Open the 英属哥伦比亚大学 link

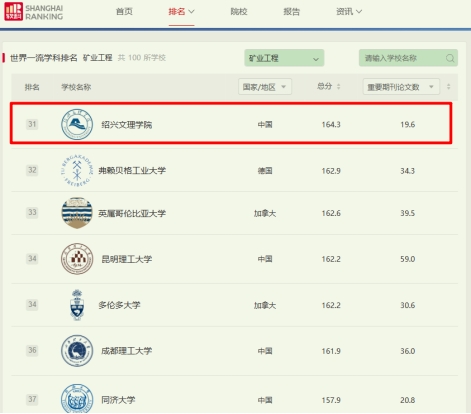pyautogui.click(x=132, y=213)
